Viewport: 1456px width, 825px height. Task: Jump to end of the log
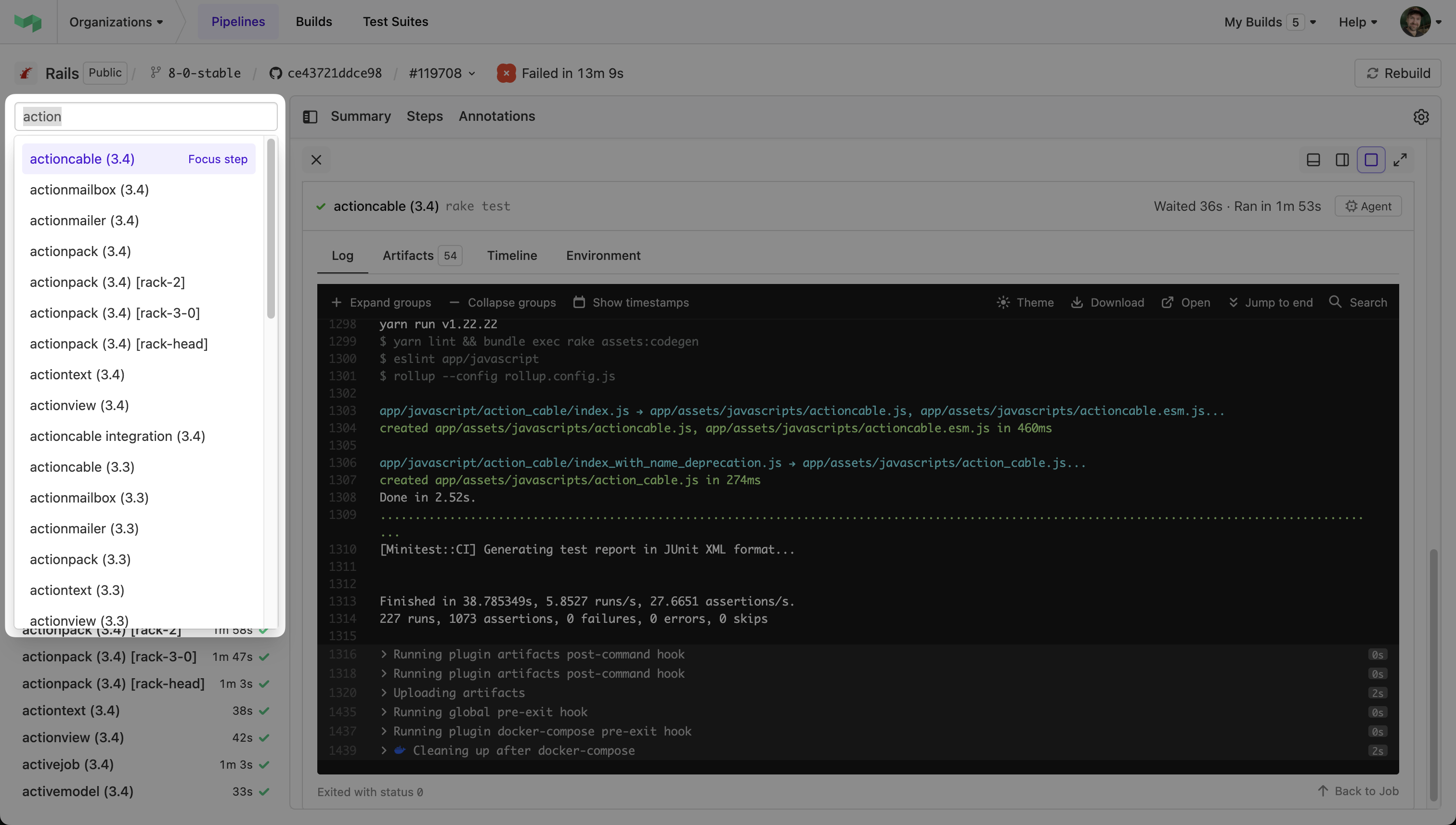click(1271, 303)
